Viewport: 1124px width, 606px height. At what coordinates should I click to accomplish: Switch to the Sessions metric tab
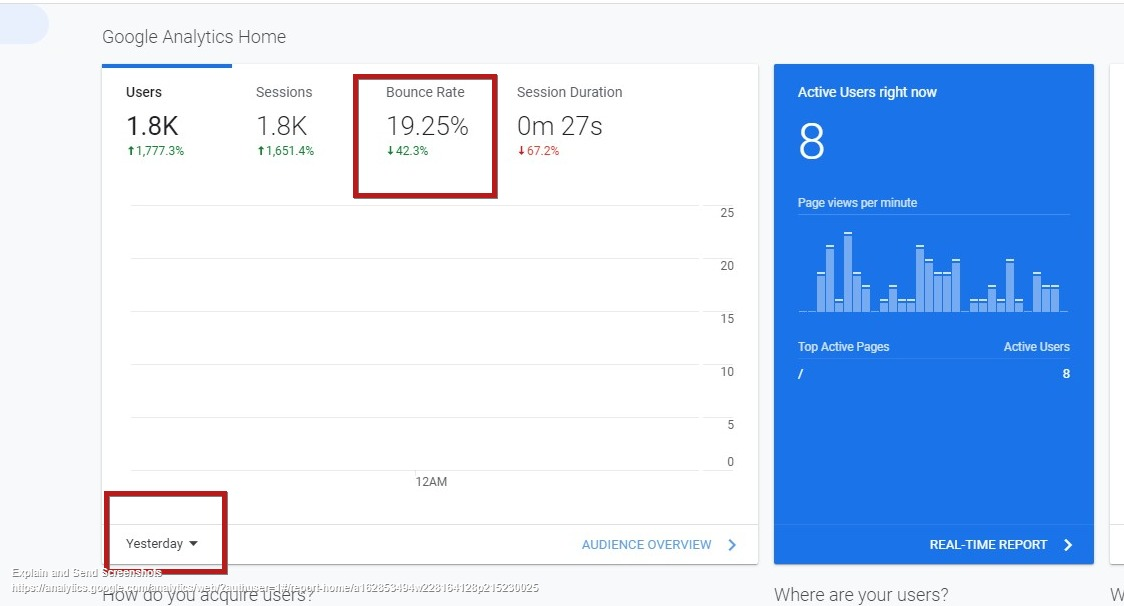(x=284, y=115)
